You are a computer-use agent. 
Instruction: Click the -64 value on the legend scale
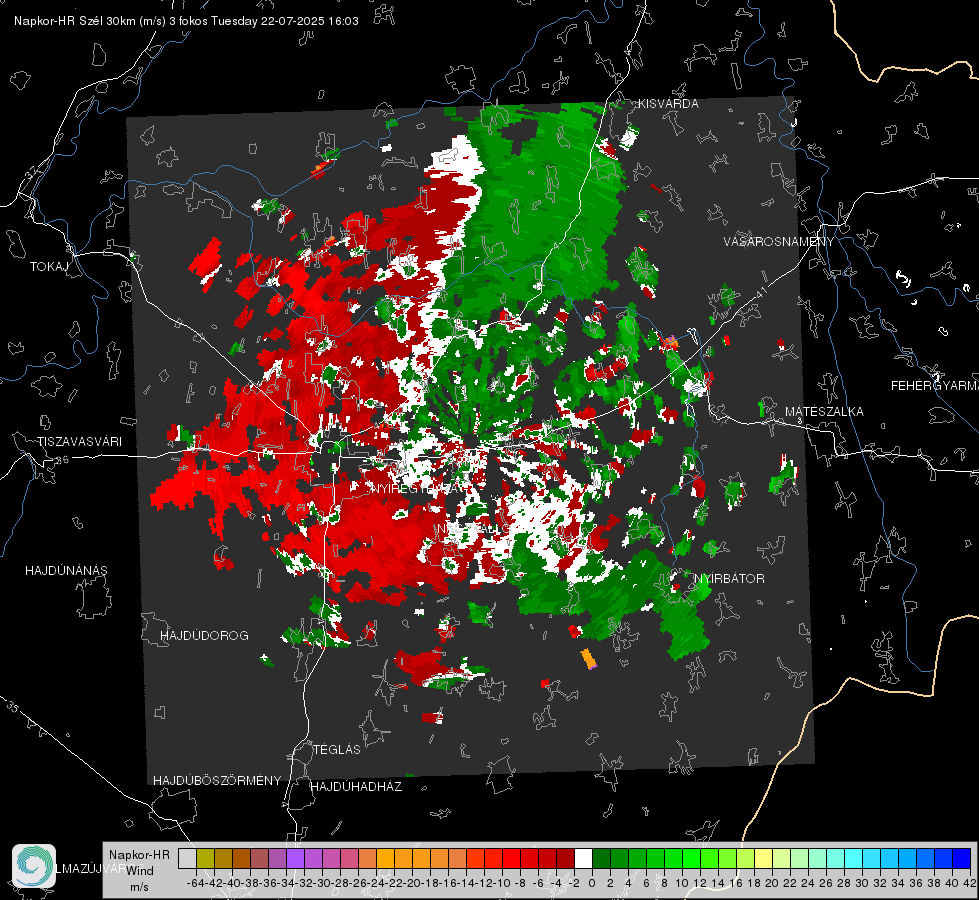[195, 883]
